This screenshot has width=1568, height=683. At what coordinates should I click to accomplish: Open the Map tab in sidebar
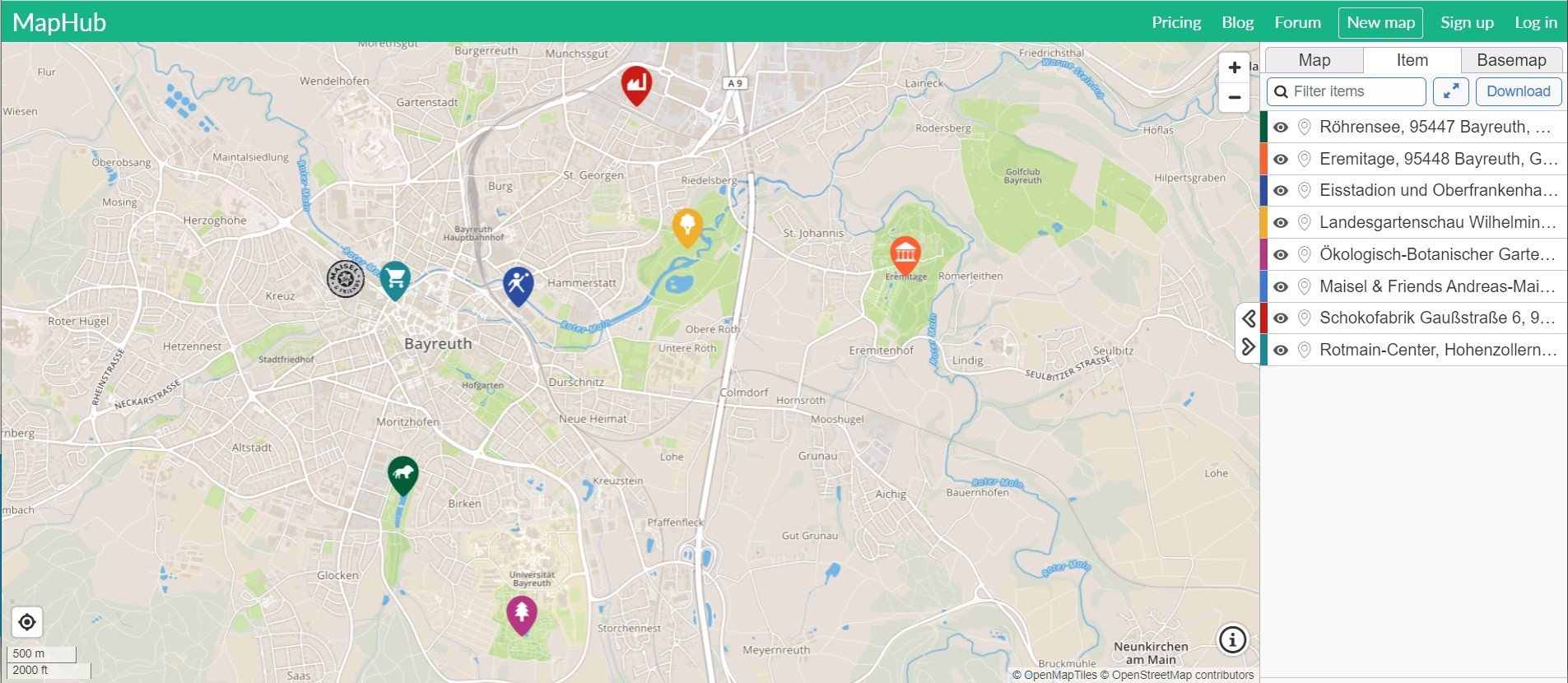tap(1314, 60)
